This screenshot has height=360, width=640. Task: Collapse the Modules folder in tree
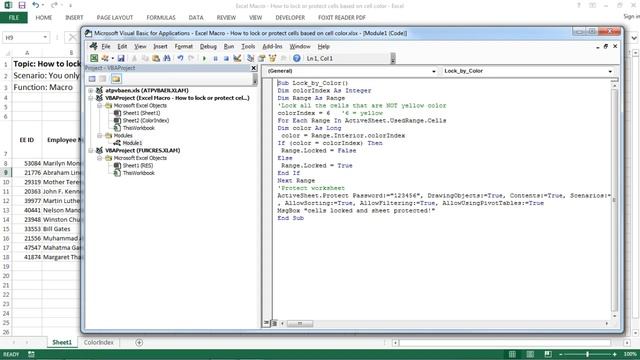[x=100, y=135]
